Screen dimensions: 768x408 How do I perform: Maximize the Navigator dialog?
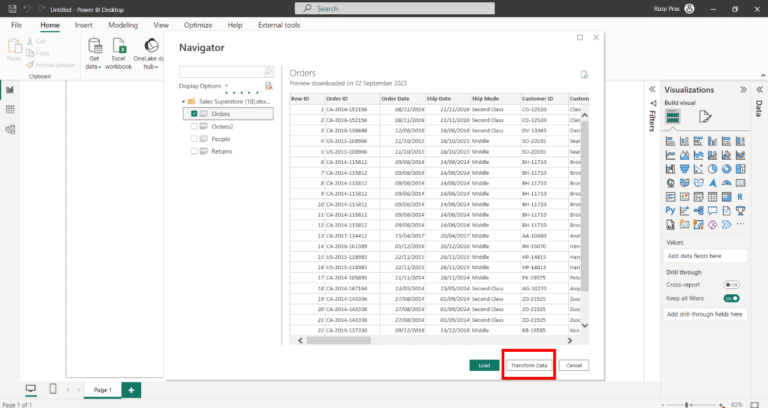(x=580, y=37)
